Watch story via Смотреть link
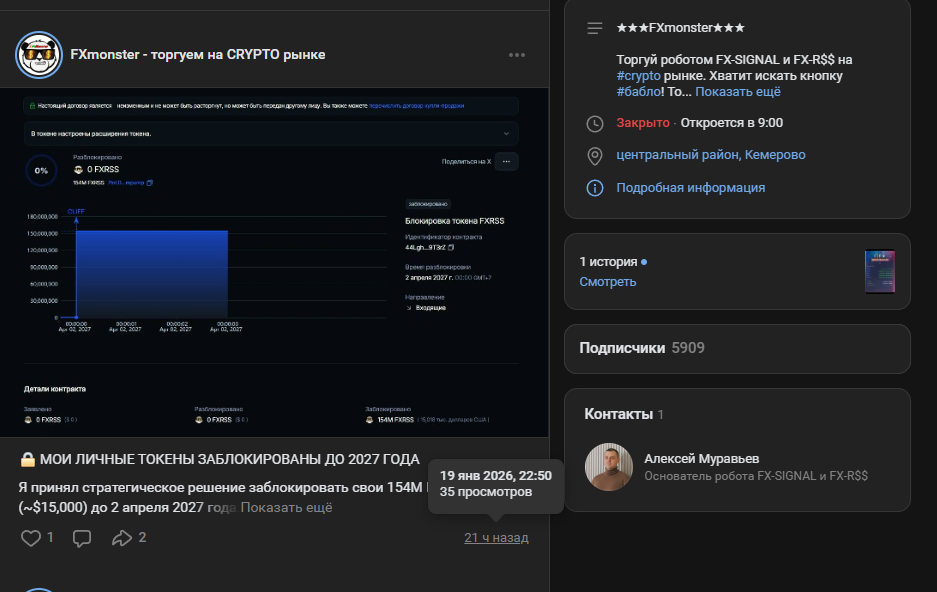 607,282
